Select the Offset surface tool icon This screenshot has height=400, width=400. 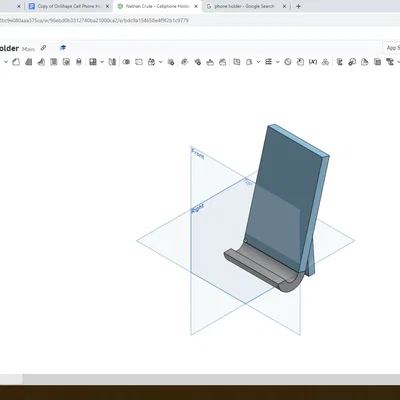[237, 62]
